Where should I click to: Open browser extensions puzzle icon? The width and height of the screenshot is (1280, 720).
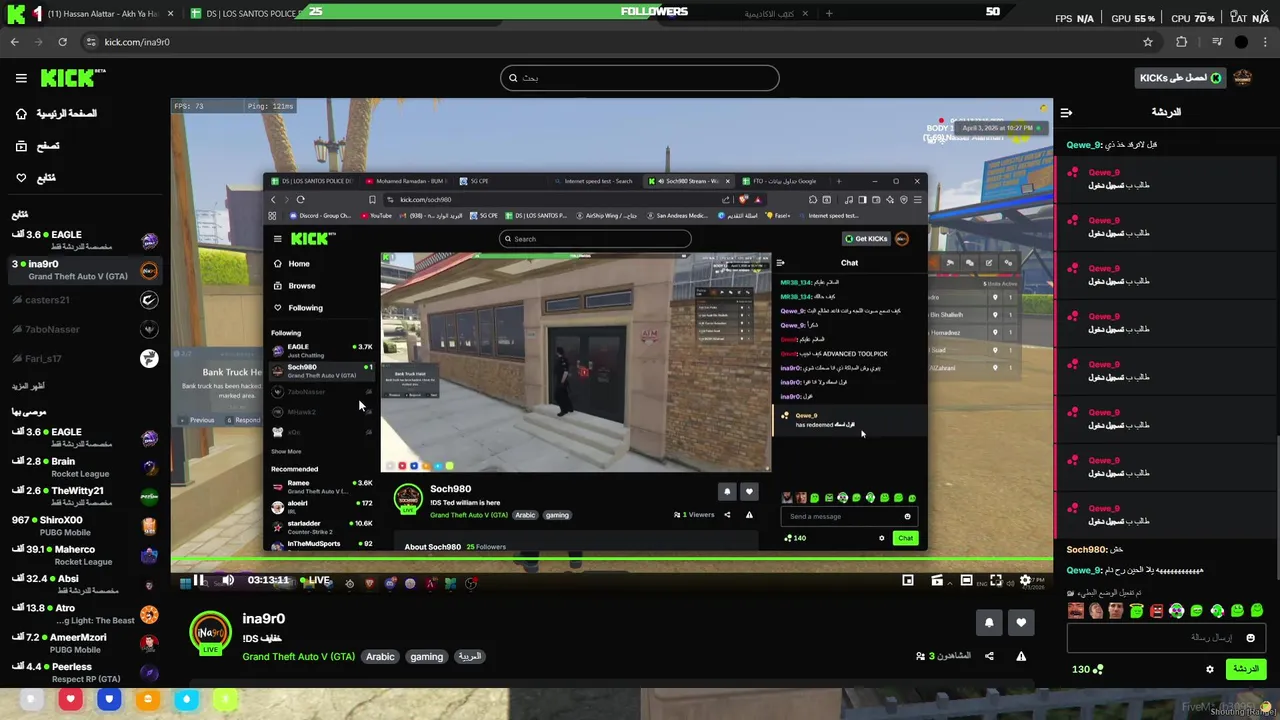click(1182, 42)
